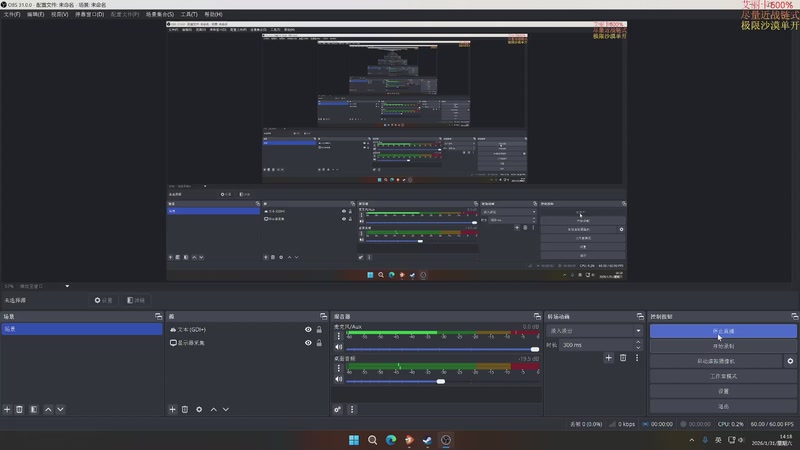Open virtual camera settings gear icon
The image size is (800, 450).
click(x=790, y=361)
